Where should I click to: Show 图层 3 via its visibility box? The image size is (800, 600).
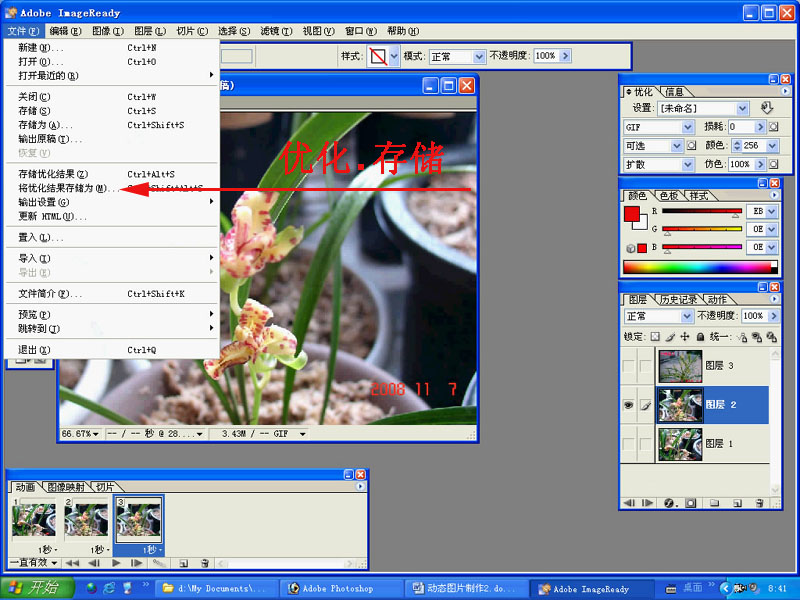(629, 366)
